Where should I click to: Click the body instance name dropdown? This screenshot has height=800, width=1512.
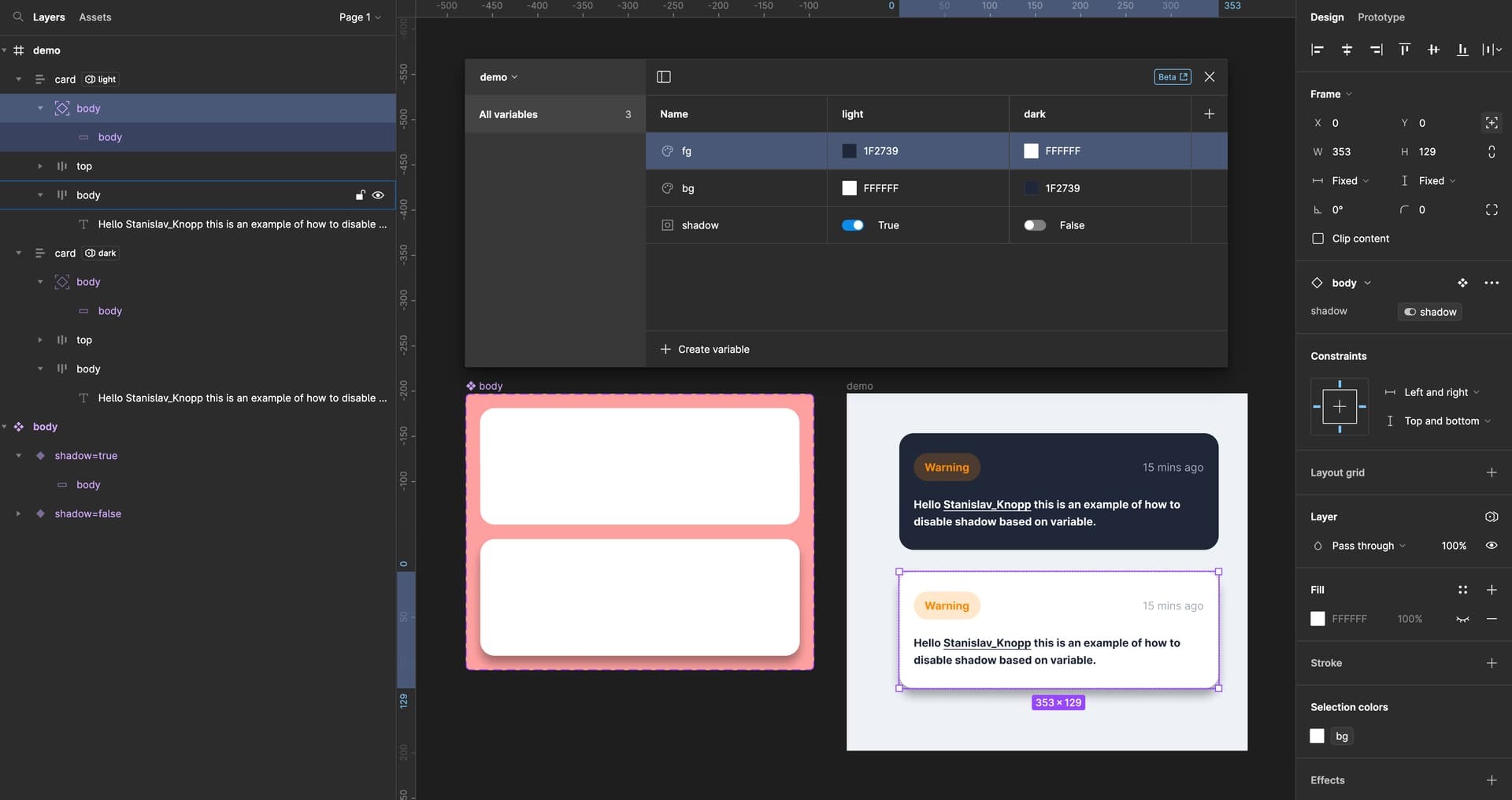pos(1351,283)
